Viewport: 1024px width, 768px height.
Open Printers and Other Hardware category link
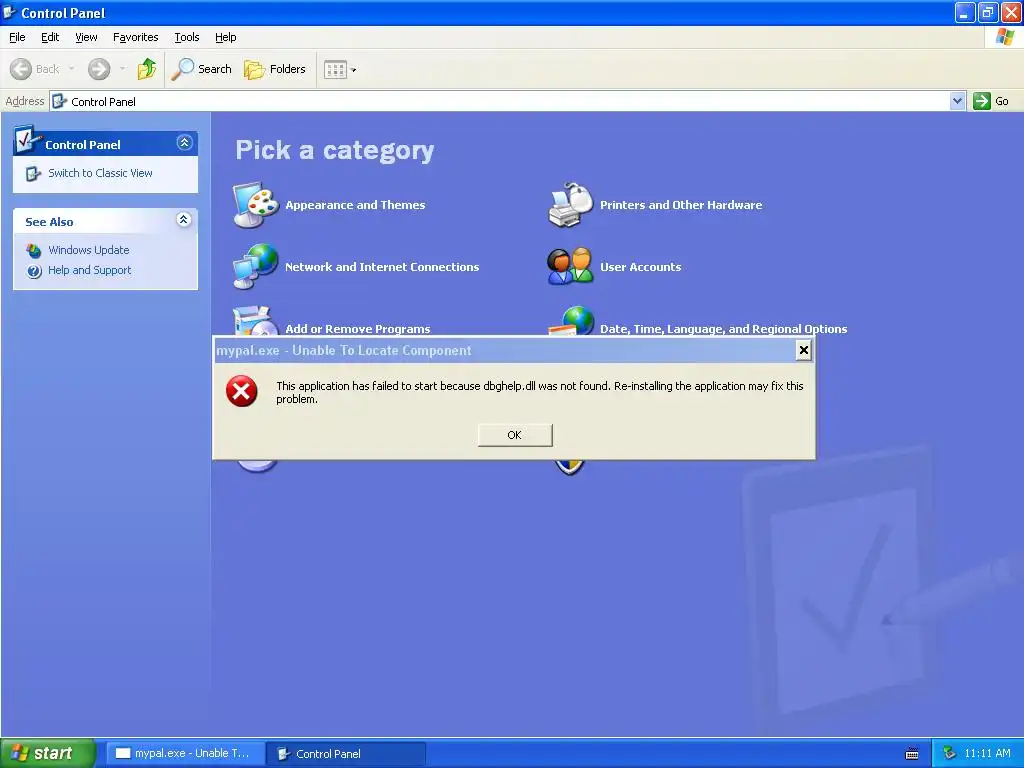(681, 205)
